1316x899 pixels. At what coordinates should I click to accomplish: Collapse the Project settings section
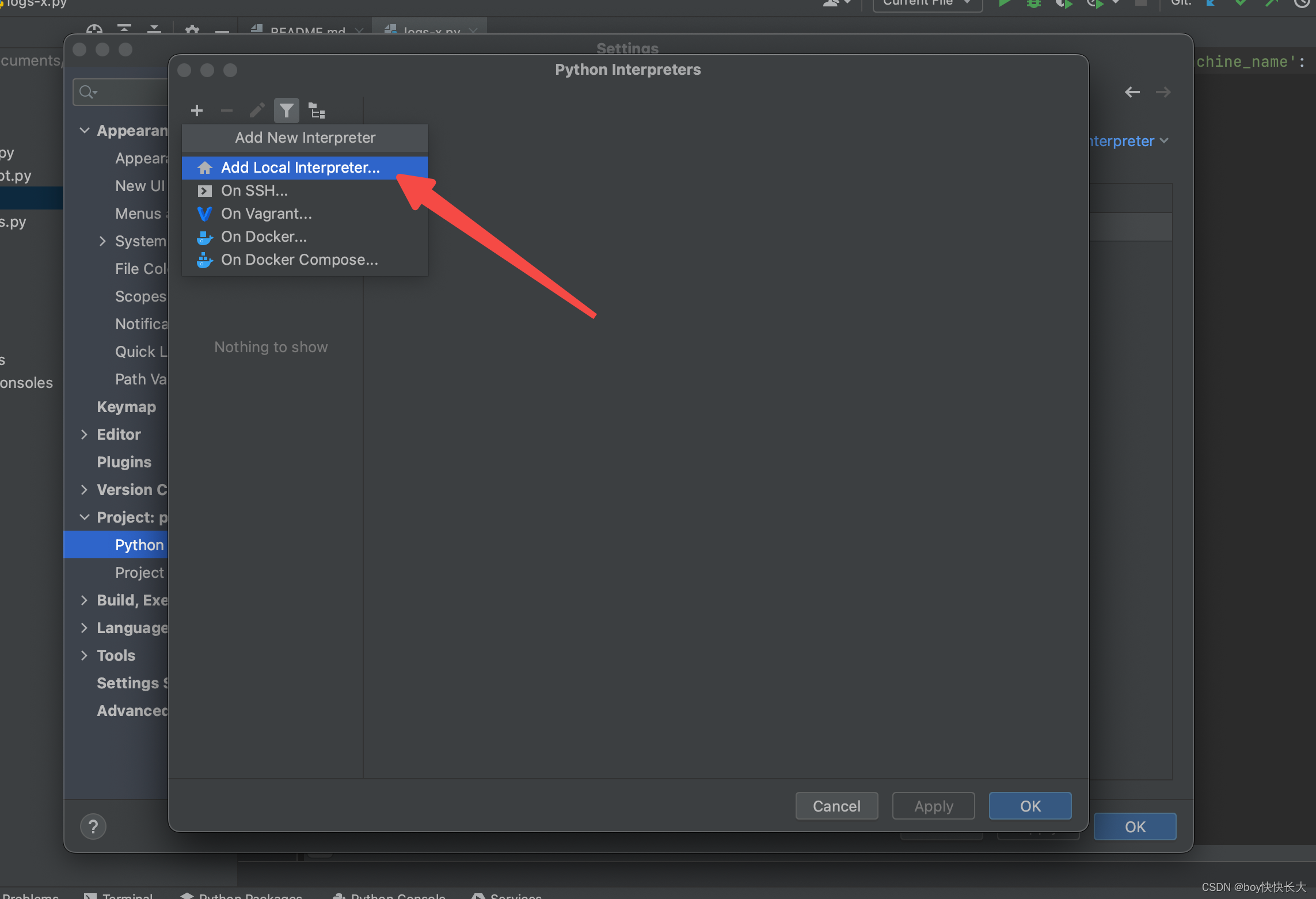coord(85,517)
